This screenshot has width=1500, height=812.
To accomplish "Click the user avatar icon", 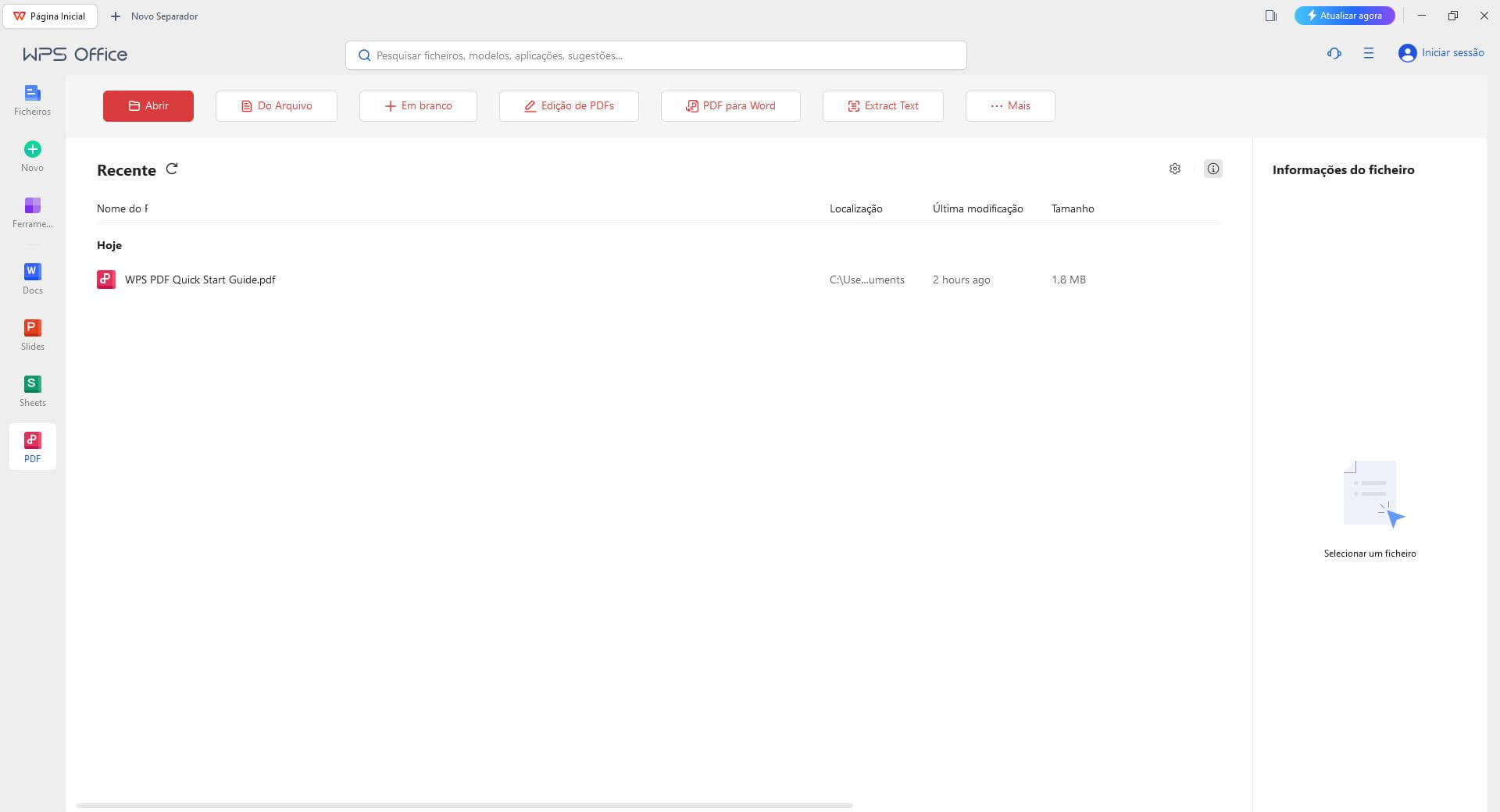I will coord(1407,53).
